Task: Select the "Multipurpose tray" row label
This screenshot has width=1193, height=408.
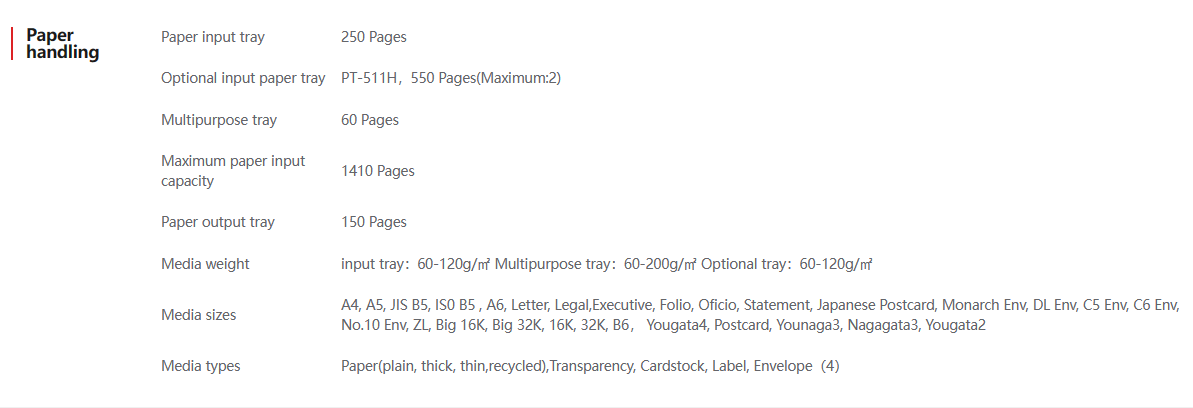Action: coord(219,120)
